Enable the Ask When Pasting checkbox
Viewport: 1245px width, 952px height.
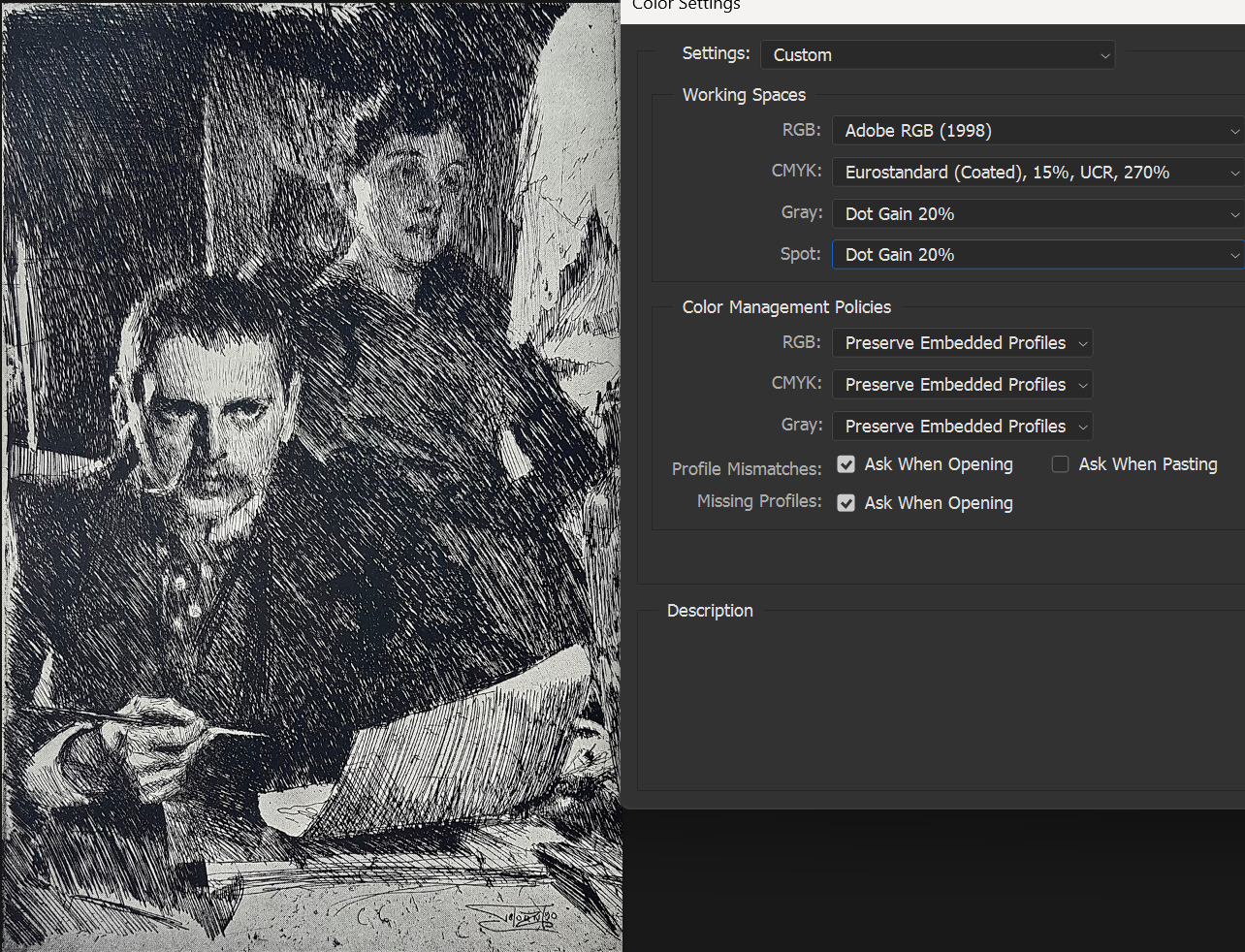coord(1061,464)
